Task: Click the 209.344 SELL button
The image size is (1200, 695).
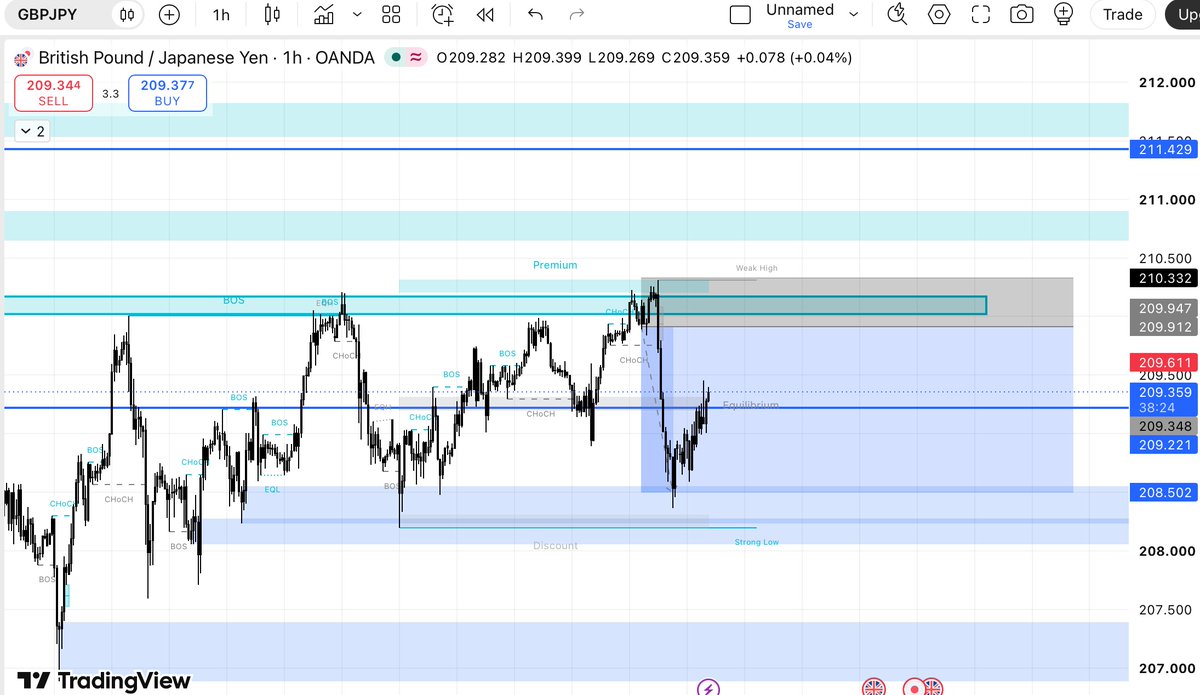Action: (54, 93)
